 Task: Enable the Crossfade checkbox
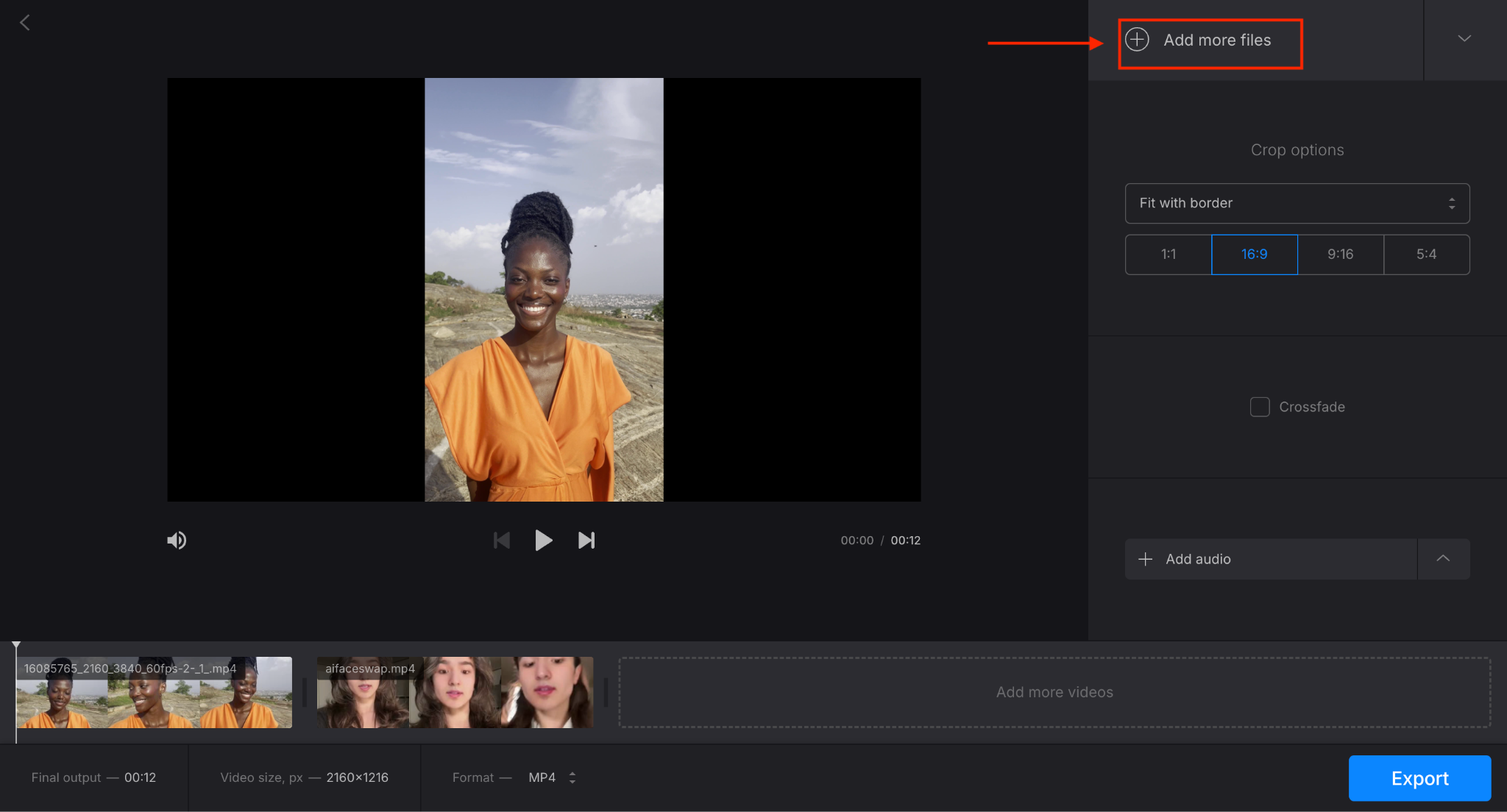(x=1260, y=407)
